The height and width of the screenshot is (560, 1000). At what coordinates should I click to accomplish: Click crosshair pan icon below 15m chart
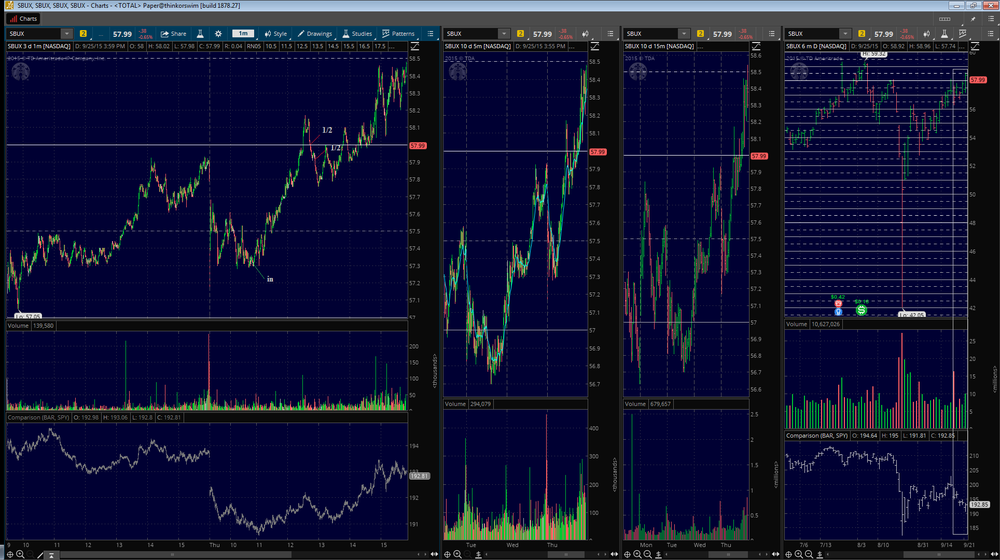pyautogui.click(x=628, y=555)
